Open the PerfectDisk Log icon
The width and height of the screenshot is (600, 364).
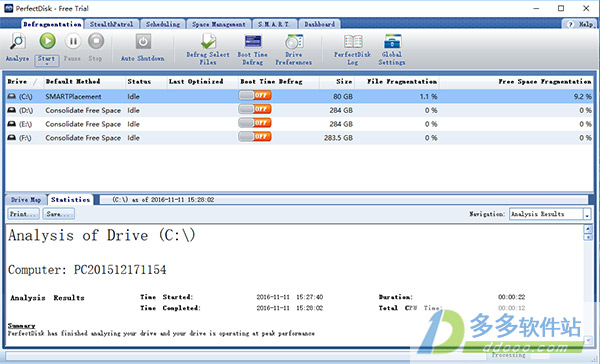click(x=353, y=41)
